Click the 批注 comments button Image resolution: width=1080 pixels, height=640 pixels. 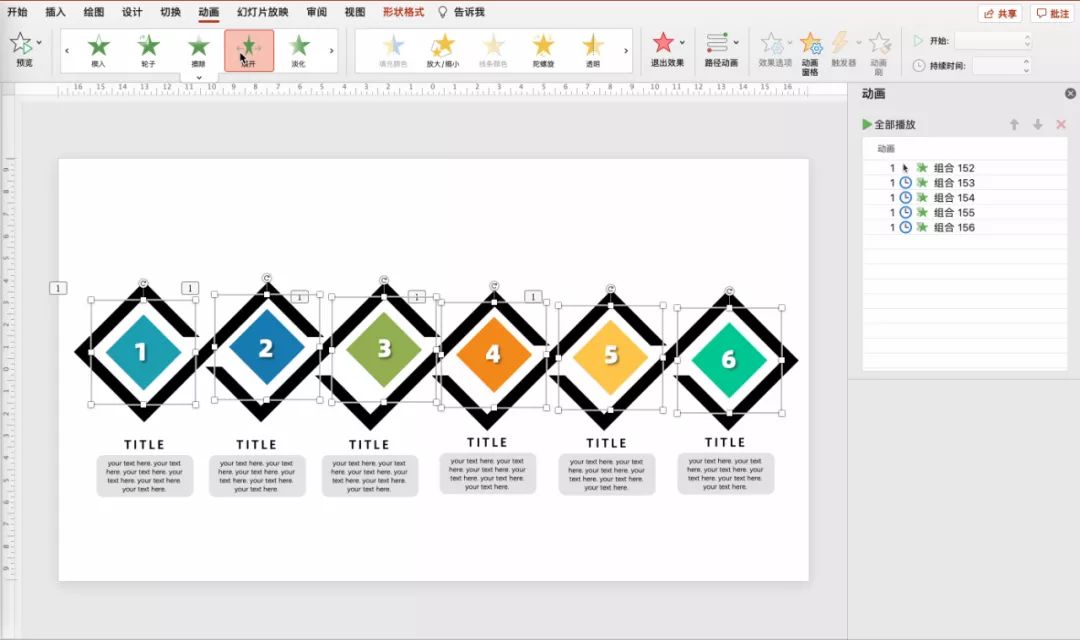pyautogui.click(x=1053, y=13)
